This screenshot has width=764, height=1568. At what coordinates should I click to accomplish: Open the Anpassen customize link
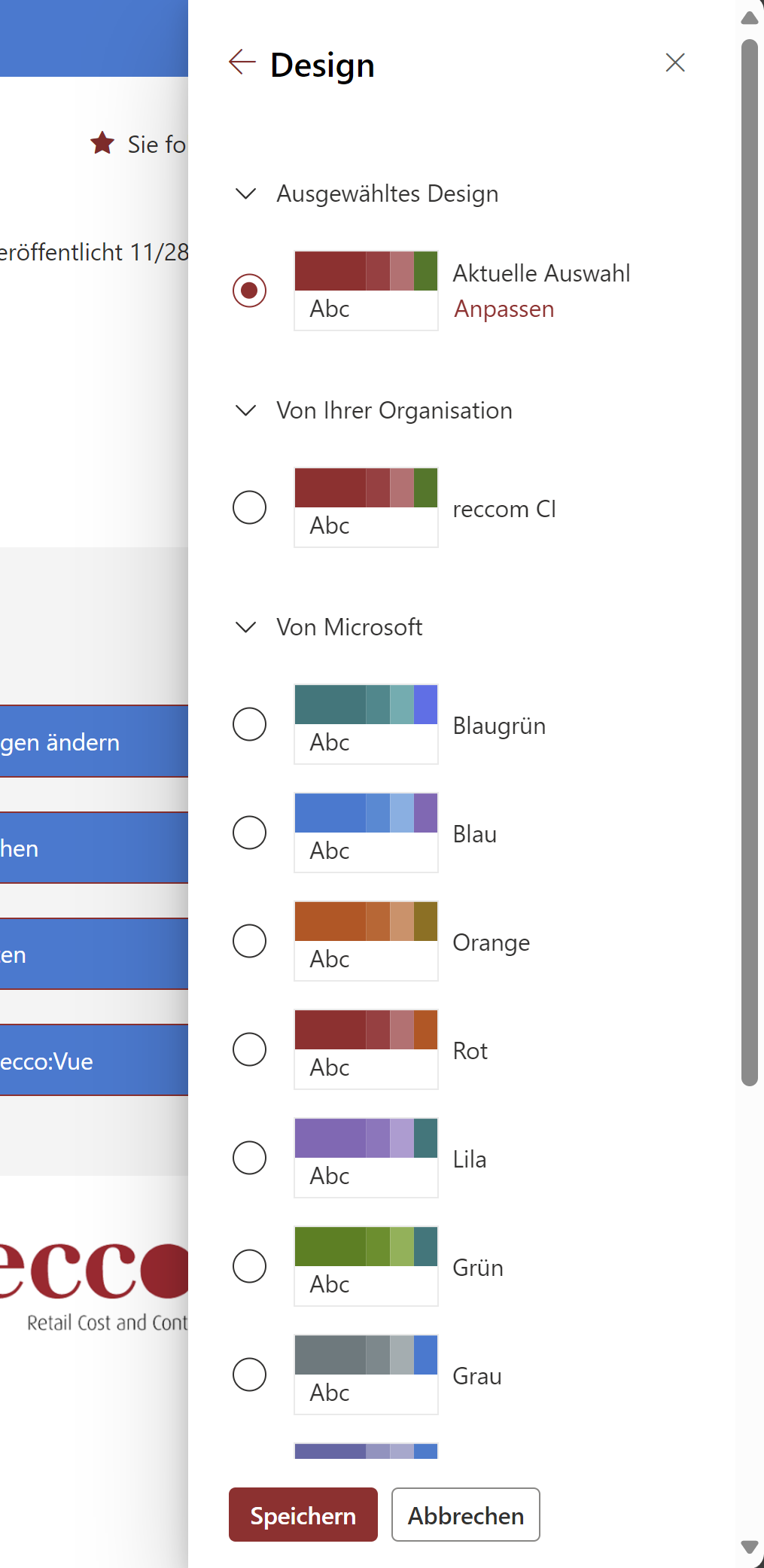pyautogui.click(x=504, y=309)
